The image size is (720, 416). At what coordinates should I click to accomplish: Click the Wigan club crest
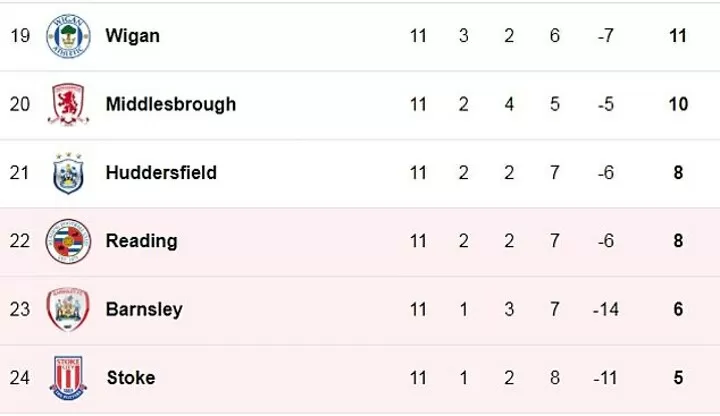68,36
